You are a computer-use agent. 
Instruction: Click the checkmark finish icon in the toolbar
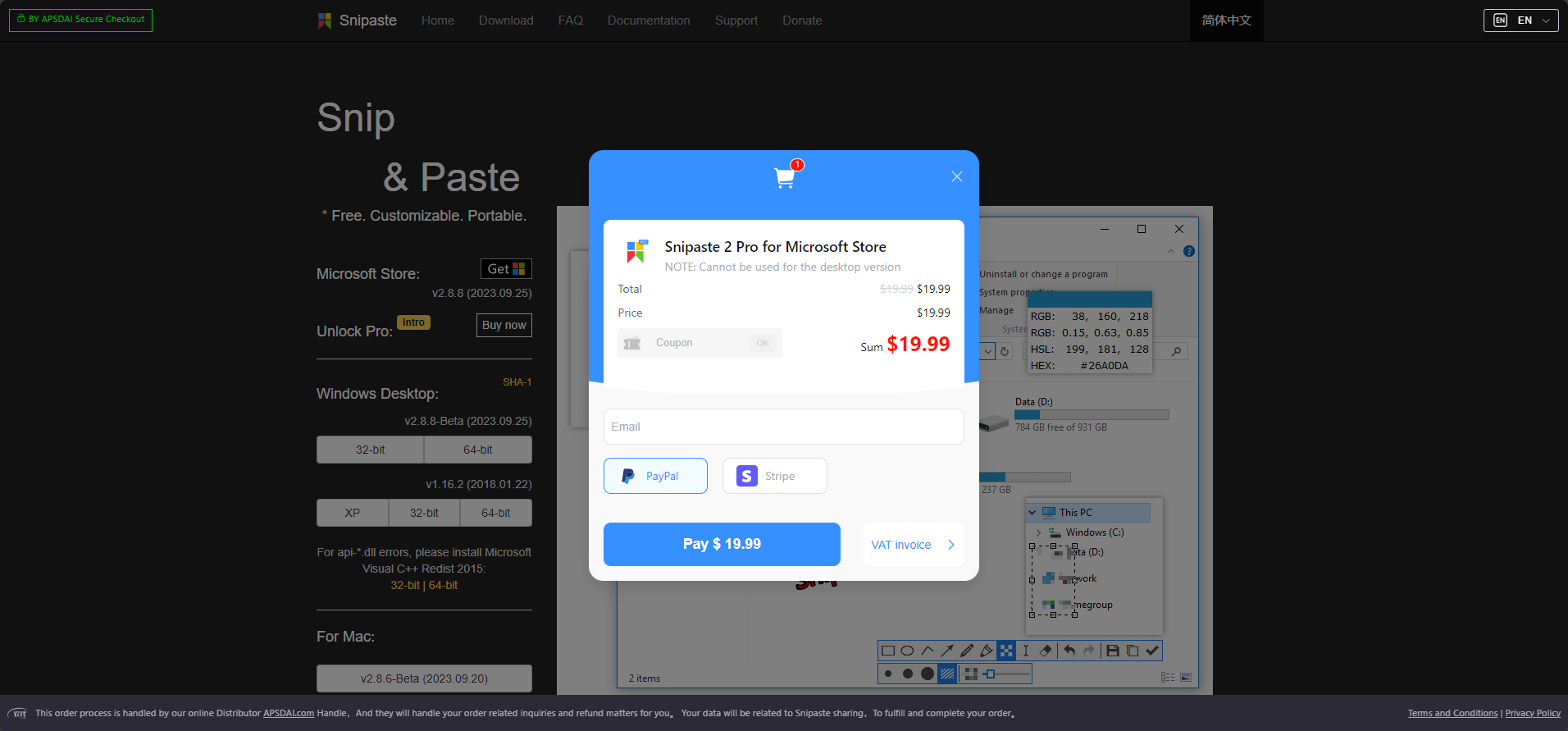click(x=1152, y=651)
